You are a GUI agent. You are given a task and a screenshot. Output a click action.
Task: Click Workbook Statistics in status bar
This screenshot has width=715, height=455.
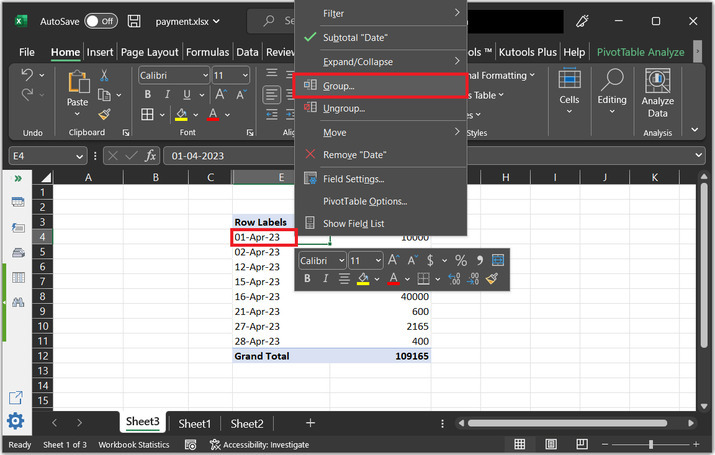click(x=134, y=445)
